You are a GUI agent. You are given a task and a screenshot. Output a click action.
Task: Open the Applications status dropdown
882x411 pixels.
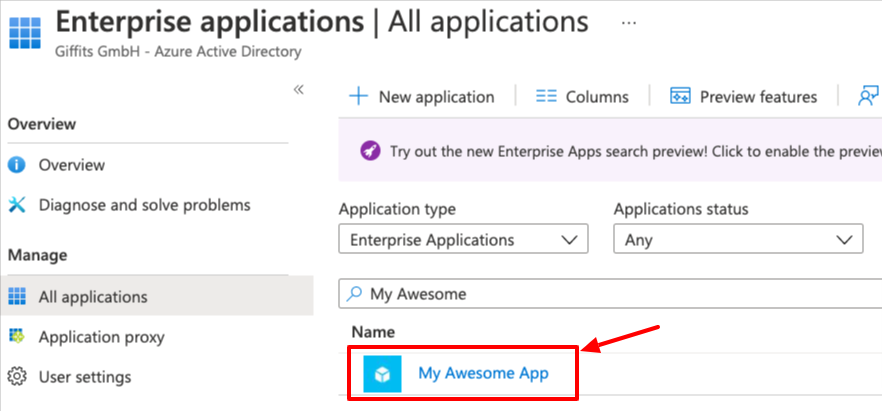pos(738,239)
